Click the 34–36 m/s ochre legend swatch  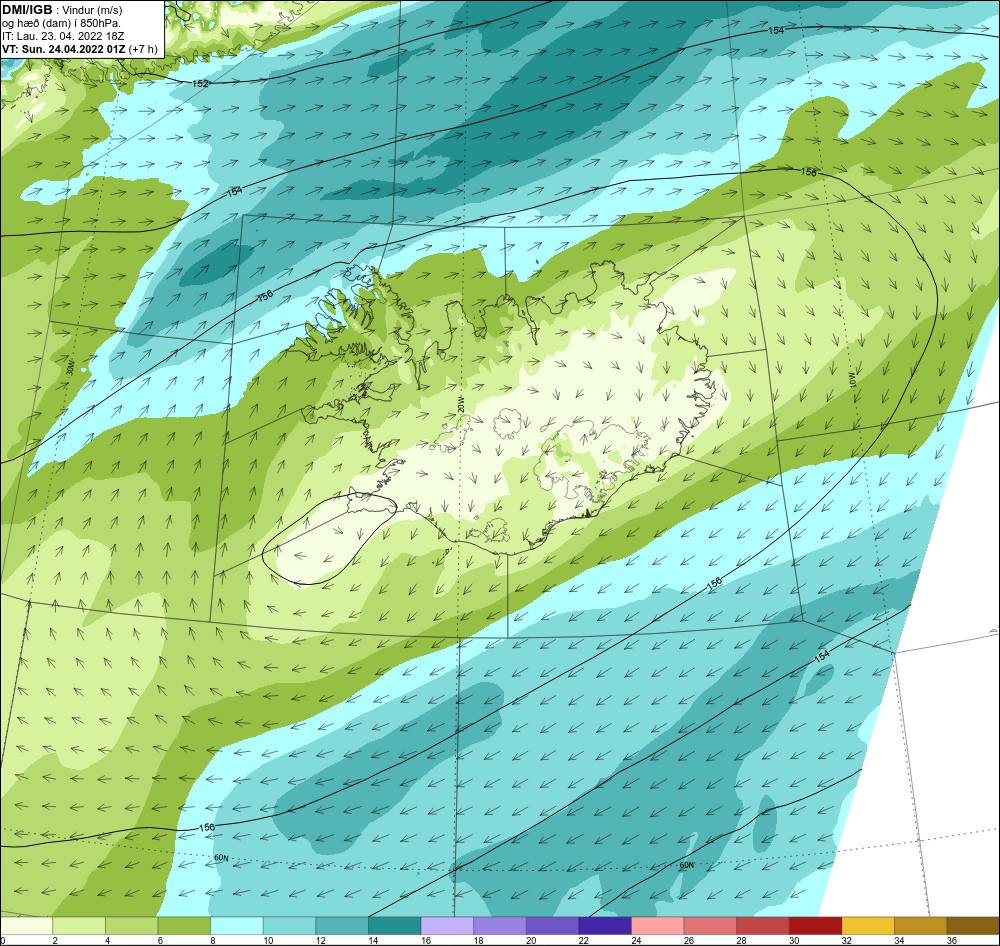[921, 926]
